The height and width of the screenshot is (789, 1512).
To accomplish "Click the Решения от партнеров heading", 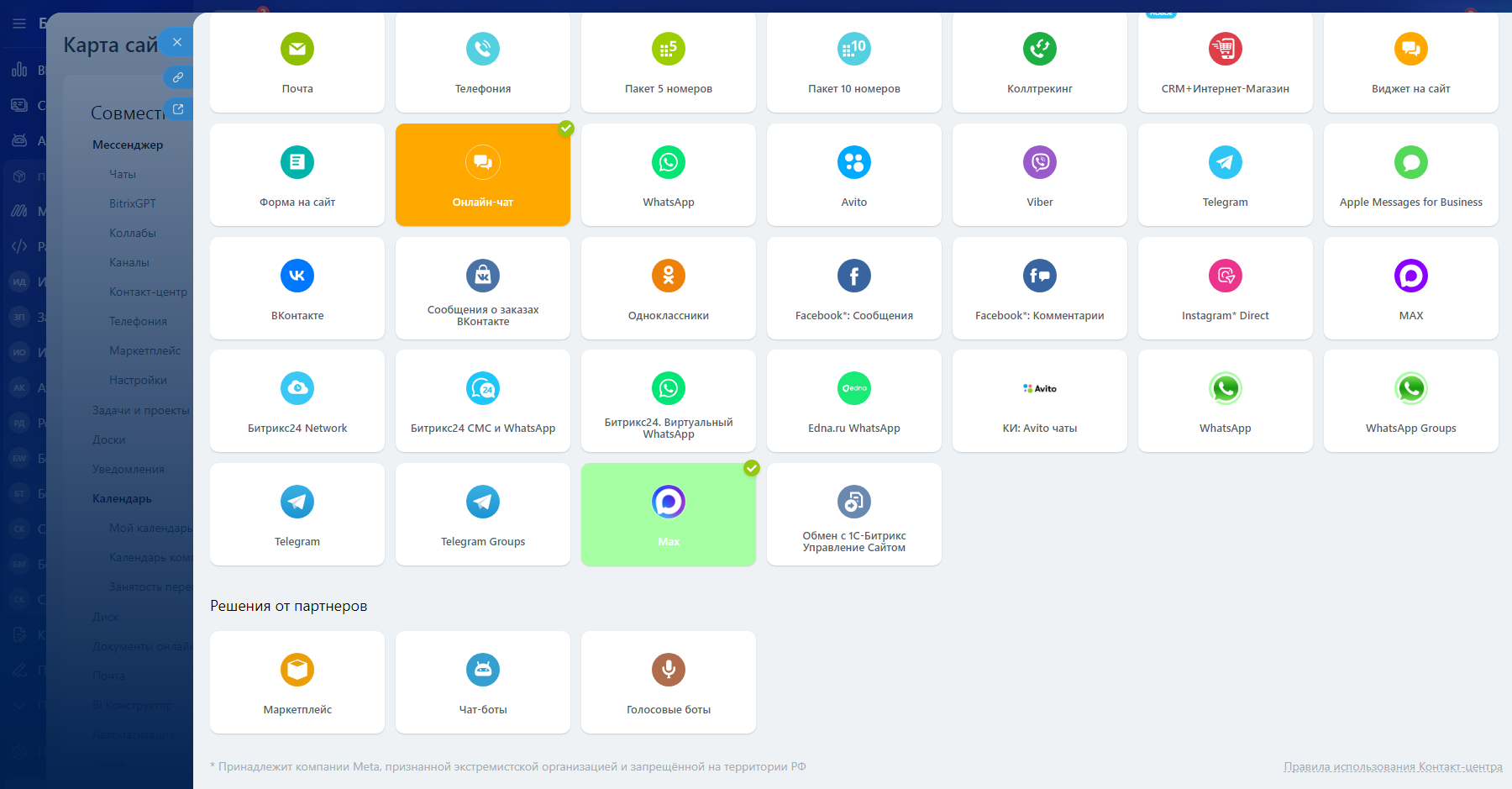I will [x=289, y=606].
